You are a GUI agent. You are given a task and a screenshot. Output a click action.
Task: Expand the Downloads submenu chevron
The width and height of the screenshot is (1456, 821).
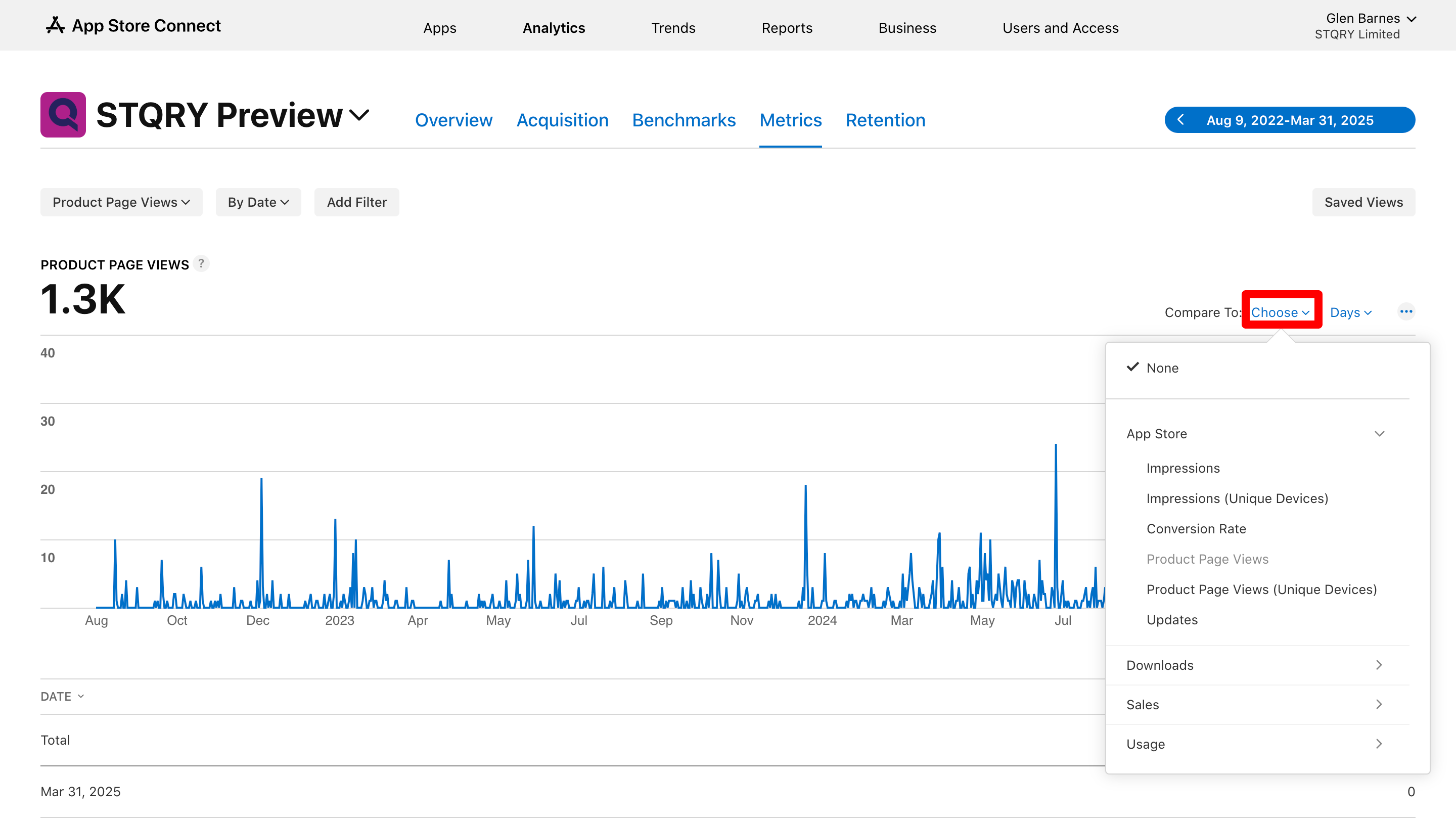pyautogui.click(x=1379, y=664)
